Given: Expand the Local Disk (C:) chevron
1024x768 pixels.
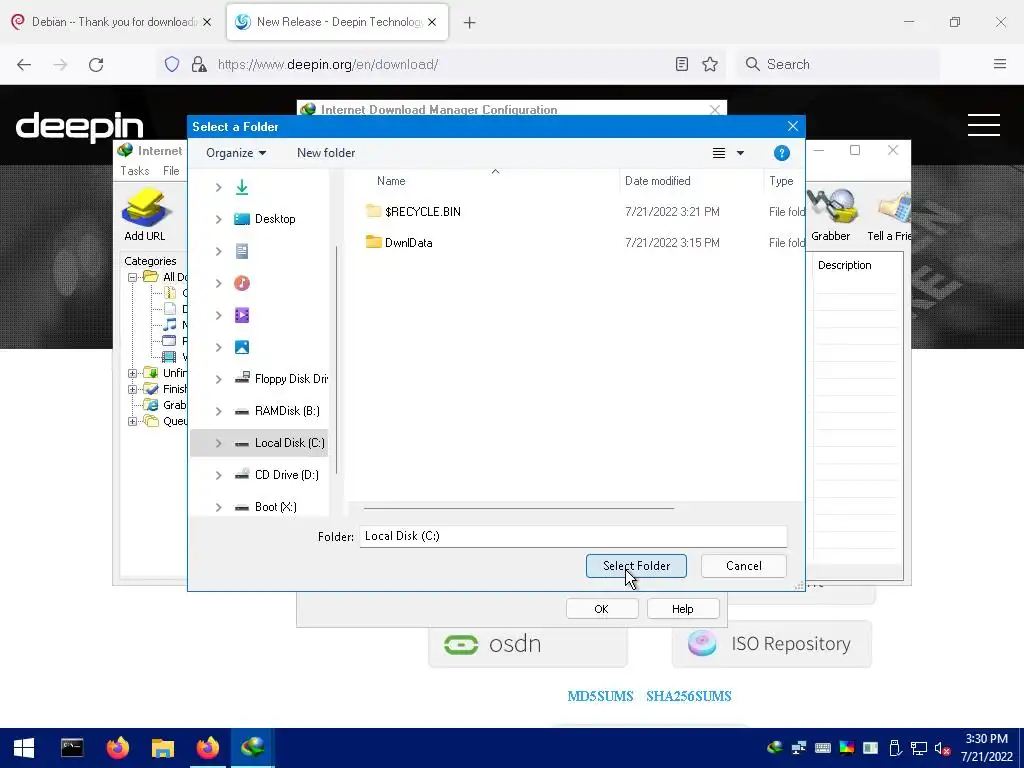Looking at the screenshot, I should click(219, 443).
